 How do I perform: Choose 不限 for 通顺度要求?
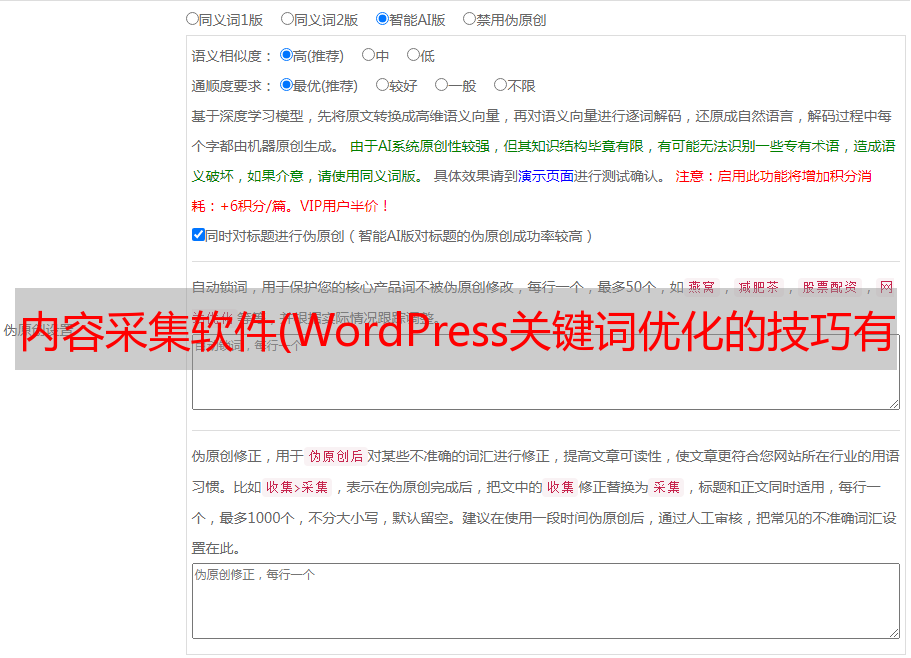[500, 85]
